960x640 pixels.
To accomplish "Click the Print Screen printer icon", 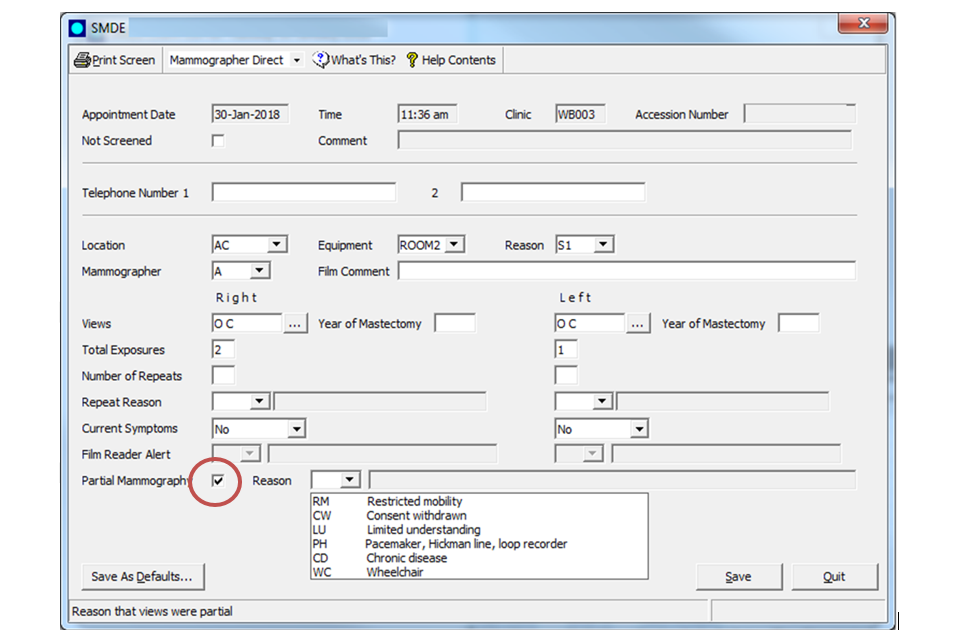I will coord(82,60).
